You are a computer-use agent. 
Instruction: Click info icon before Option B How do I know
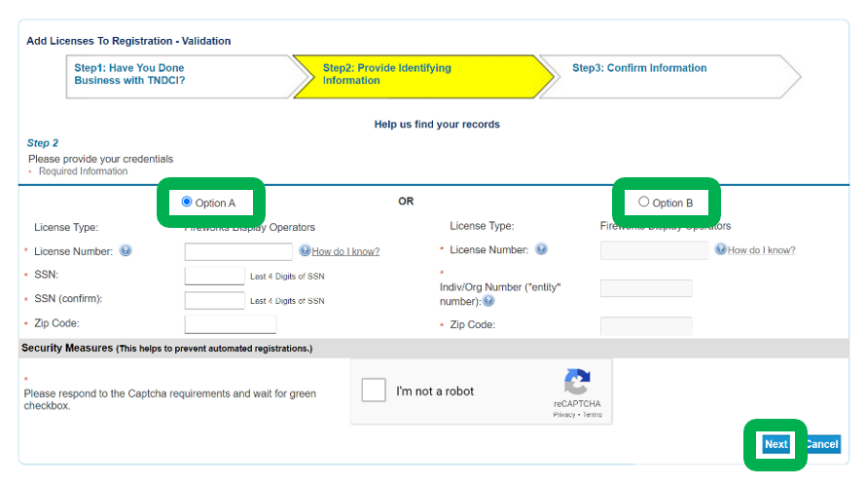pyautogui.click(x=721, y=249)
